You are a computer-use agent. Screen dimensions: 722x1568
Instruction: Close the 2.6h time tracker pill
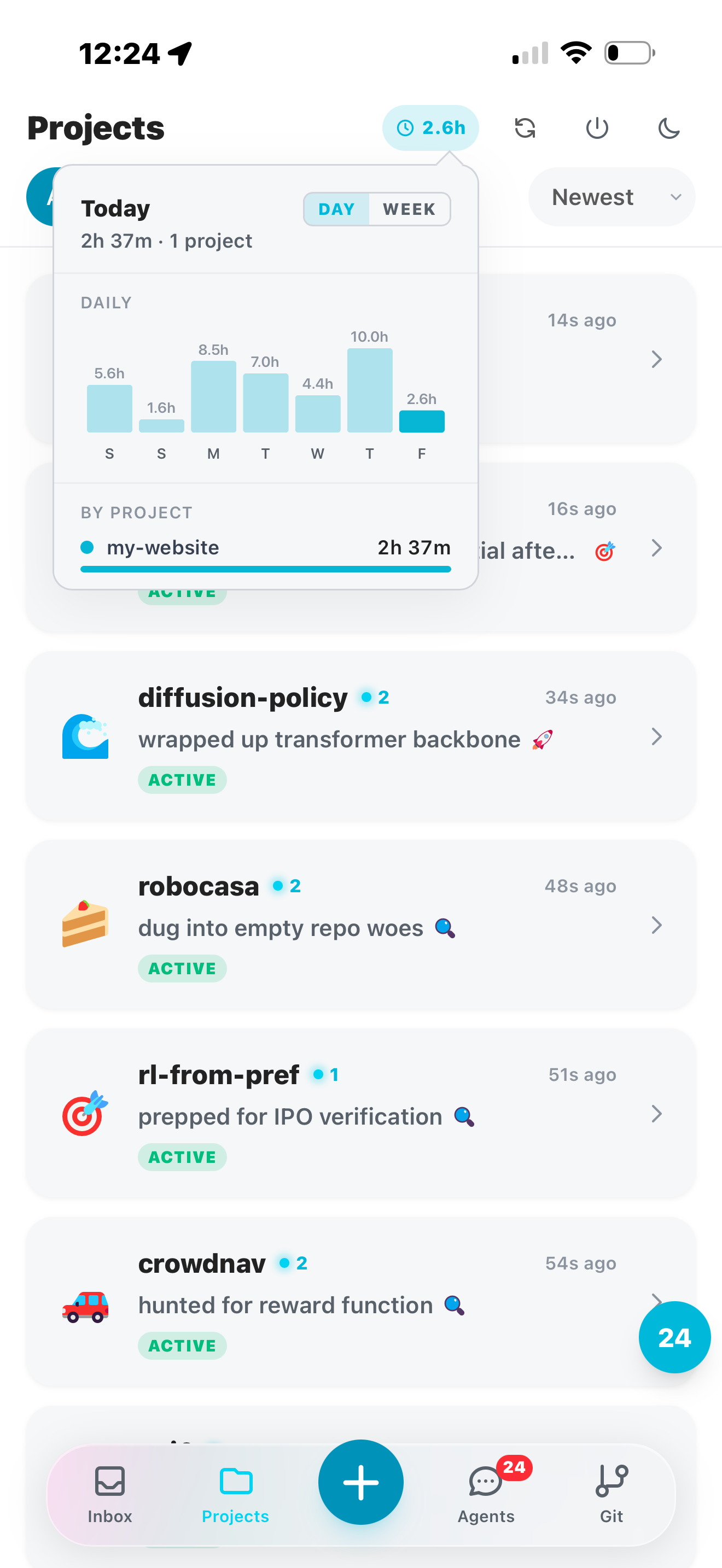(x=430, y=128)
